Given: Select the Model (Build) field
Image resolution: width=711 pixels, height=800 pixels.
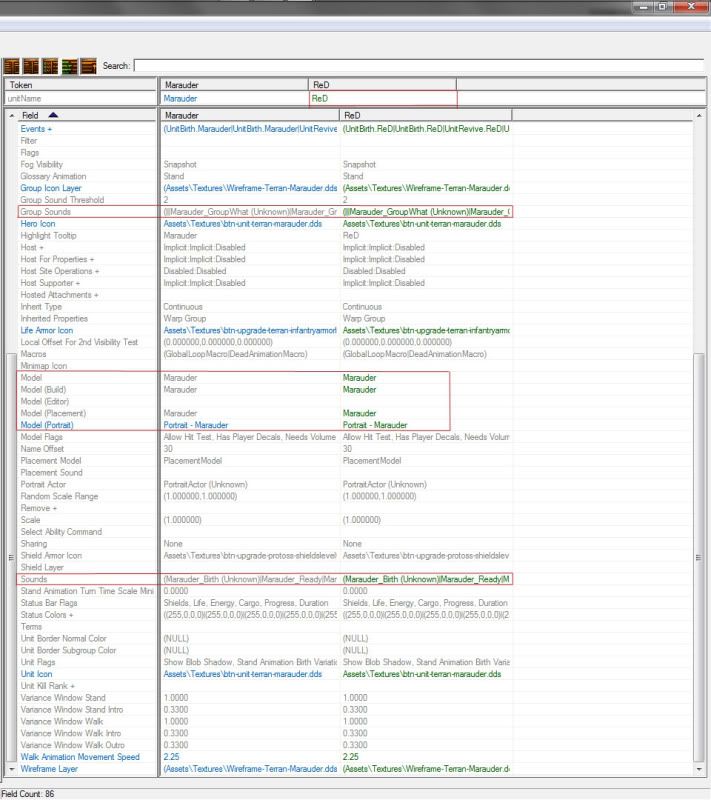Looking at the screenshot, I should coord(43,389).
